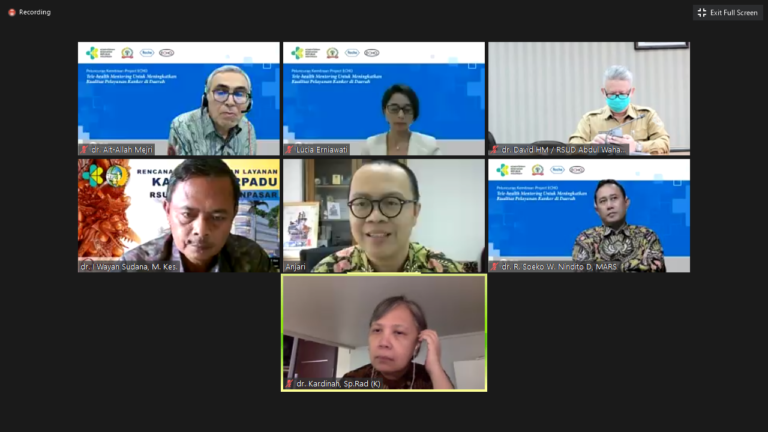Click the Exit Full Screen button

point(727,13)
